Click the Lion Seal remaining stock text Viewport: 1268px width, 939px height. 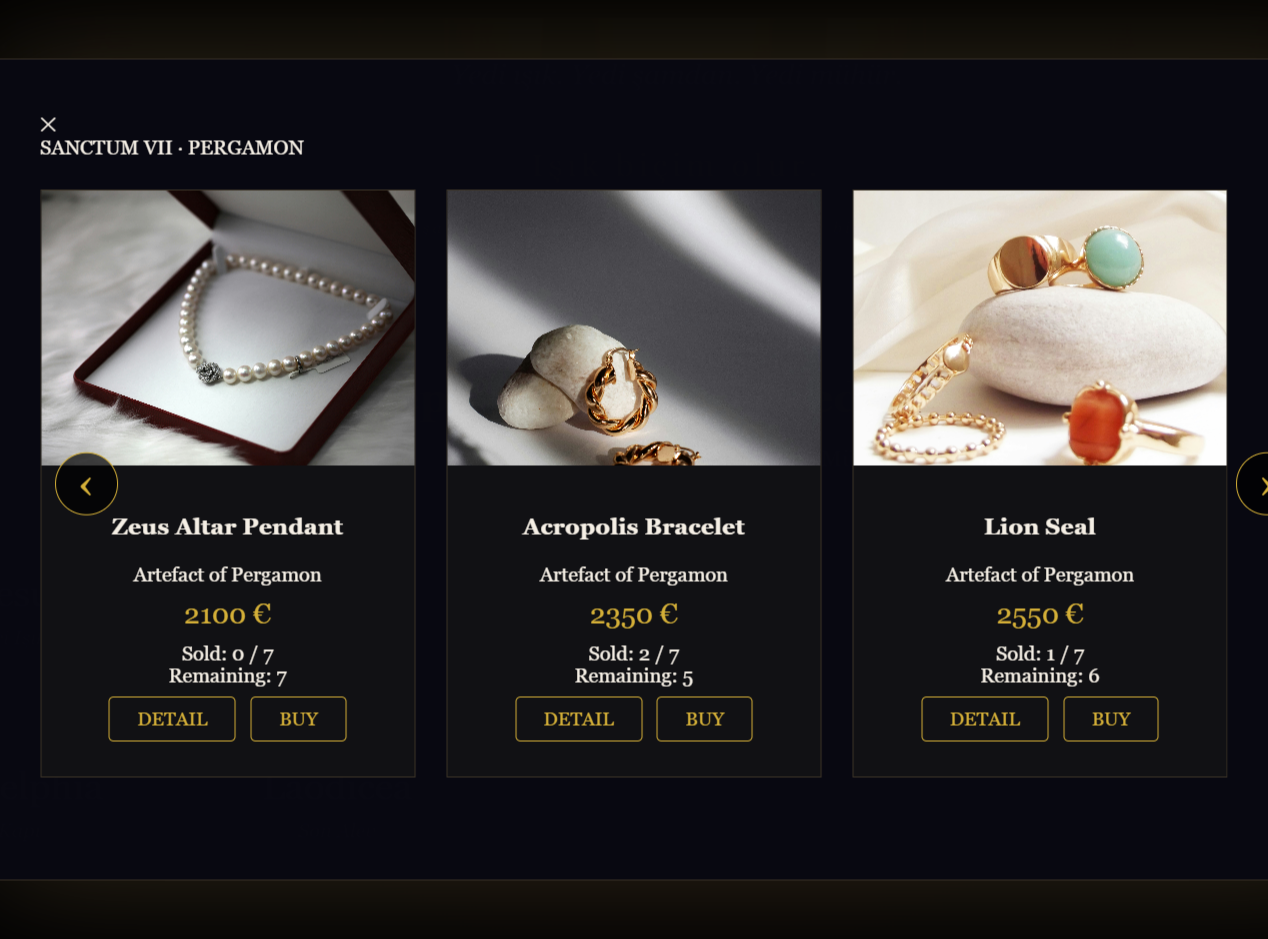point(1040,676)
